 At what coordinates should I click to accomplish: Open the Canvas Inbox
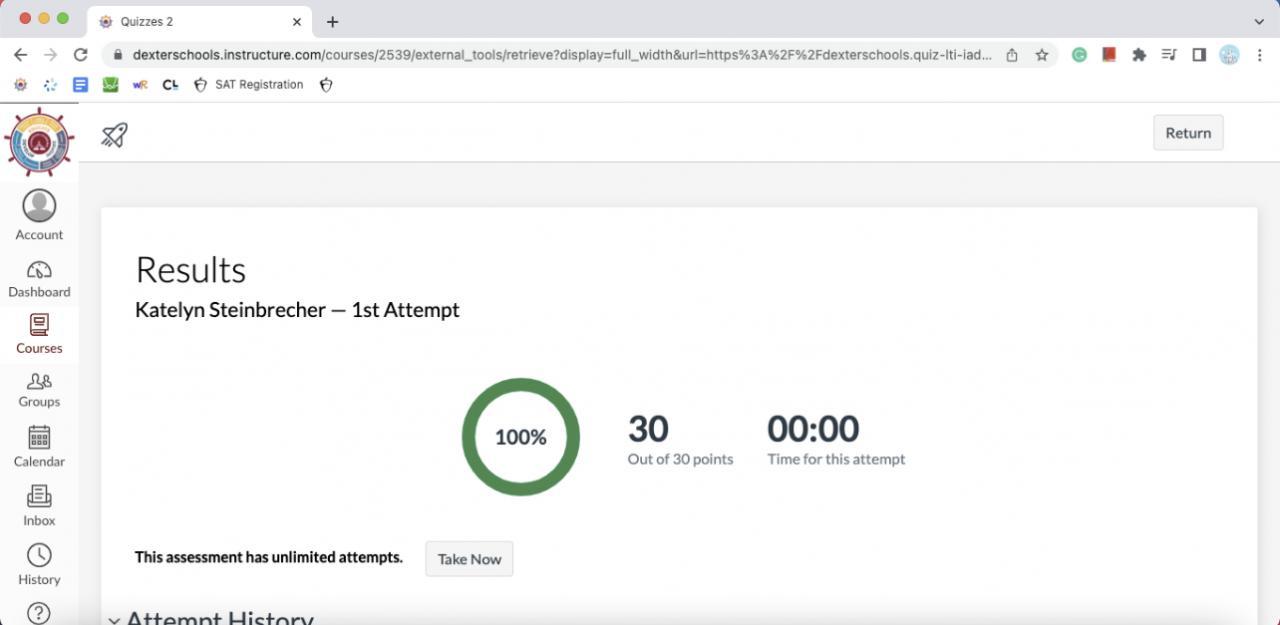click(39, 505)
